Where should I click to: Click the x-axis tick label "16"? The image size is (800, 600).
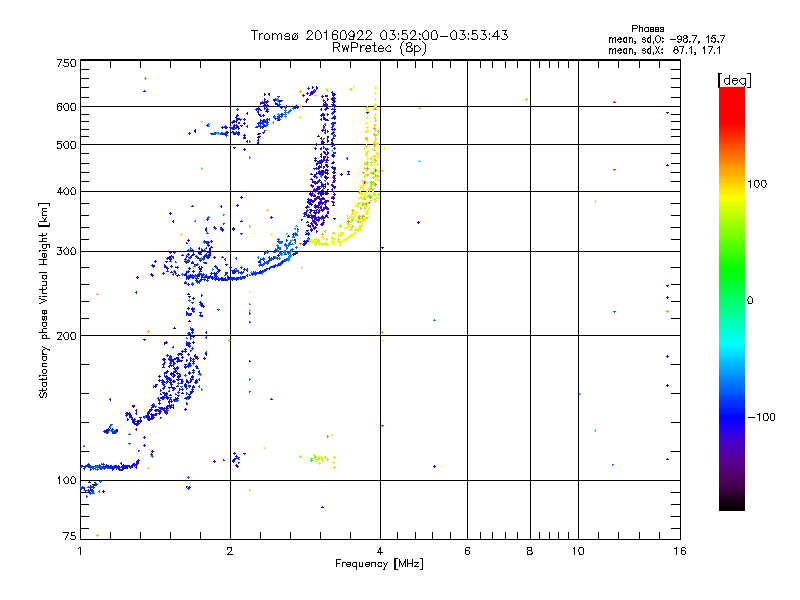tap(680, 551)
